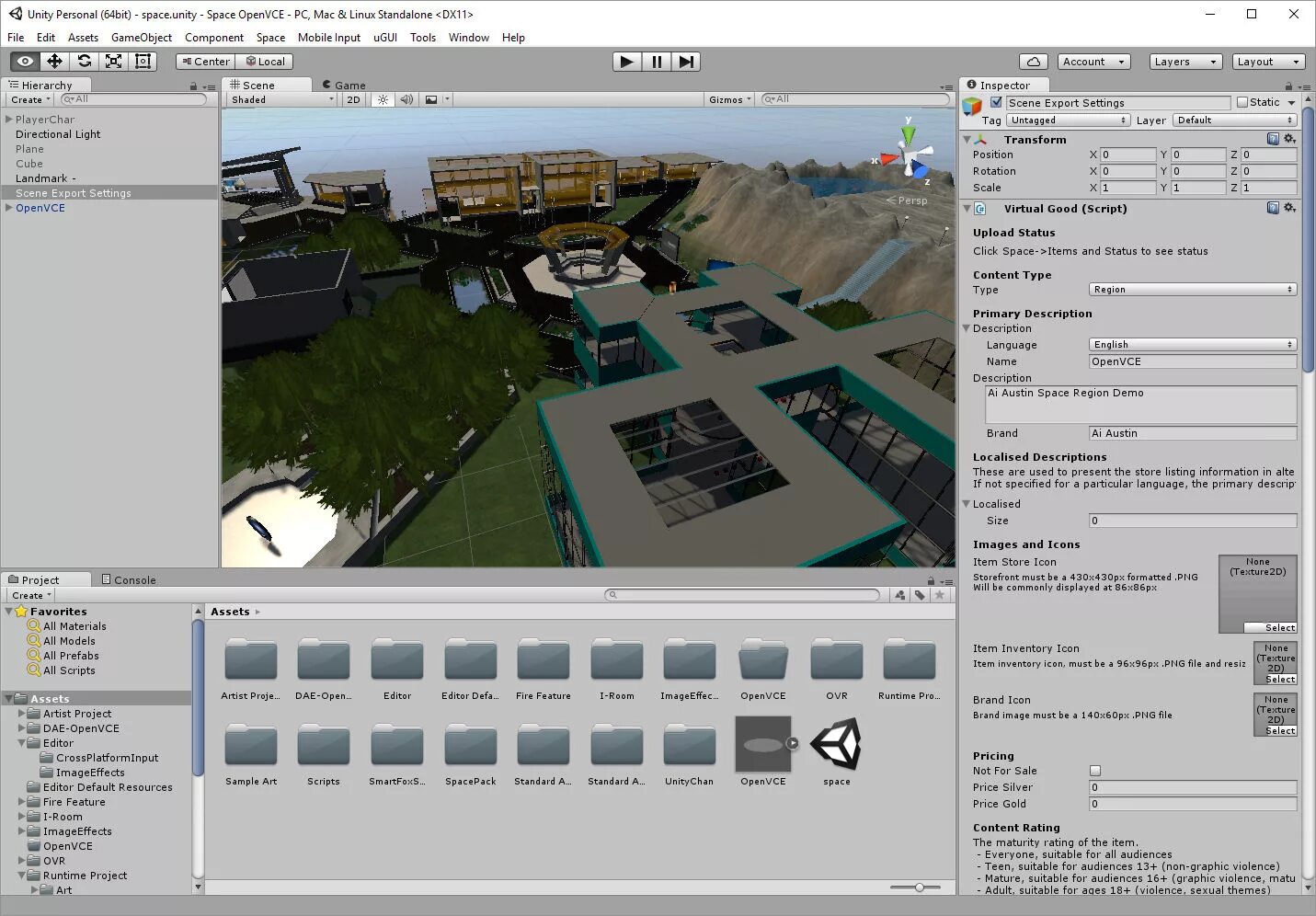Click the Price Silver input field
Screen dimensions: 1316x916
[x=1193, y=787]
